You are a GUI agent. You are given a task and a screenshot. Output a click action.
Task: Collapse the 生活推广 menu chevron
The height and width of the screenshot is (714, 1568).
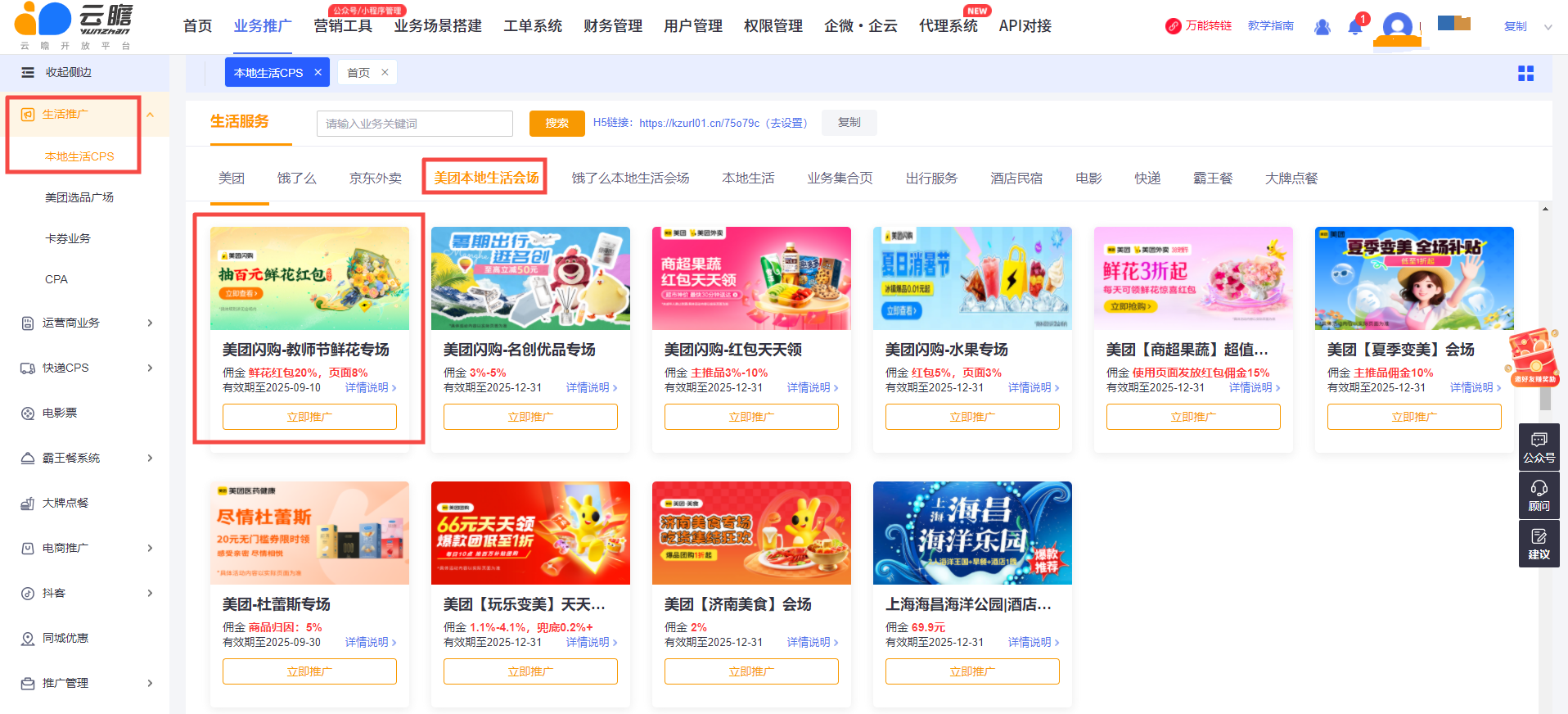(151, 115)
